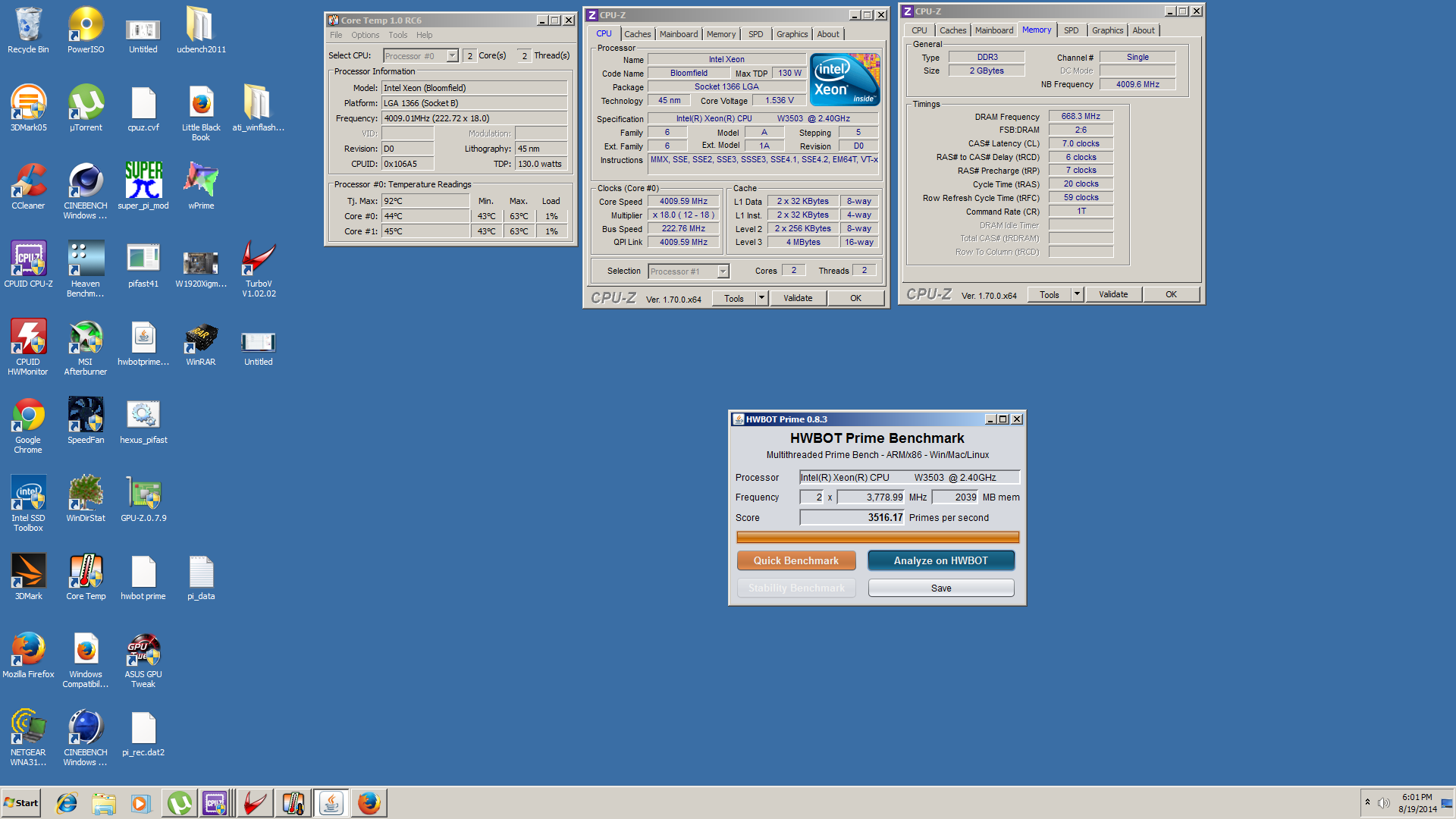Viewport: 1456px width, 819px height.
Task: Switch to Caches tab in left CPU-Z
Action: 638,34
